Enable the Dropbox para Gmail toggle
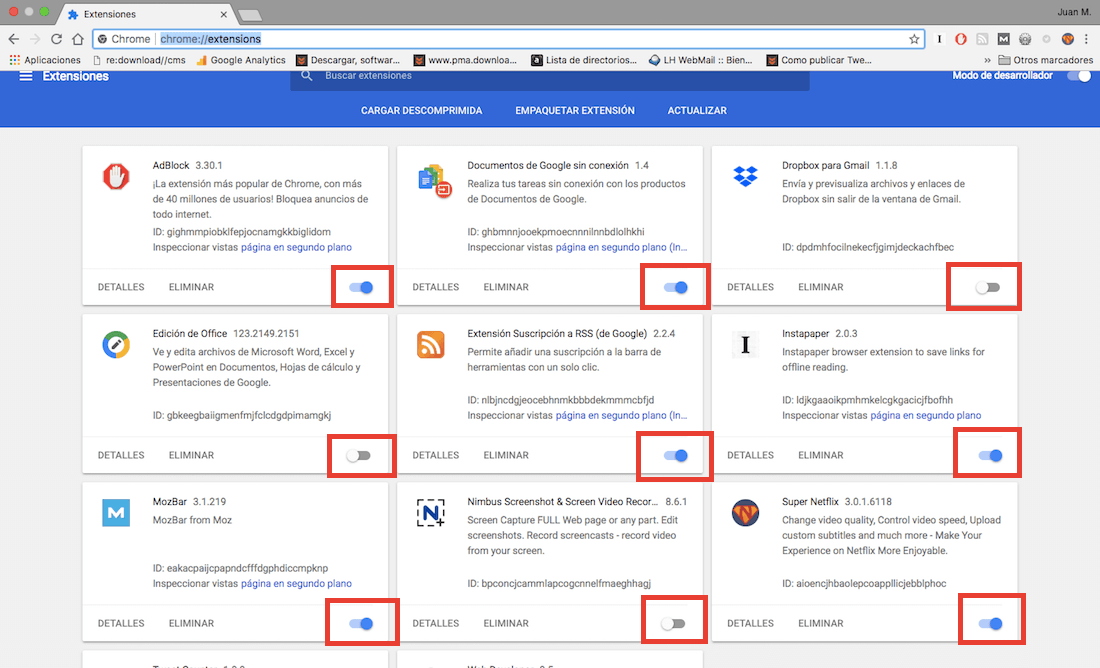The image size is (1100, 668). pyautogui.click(x=988, y=287)
